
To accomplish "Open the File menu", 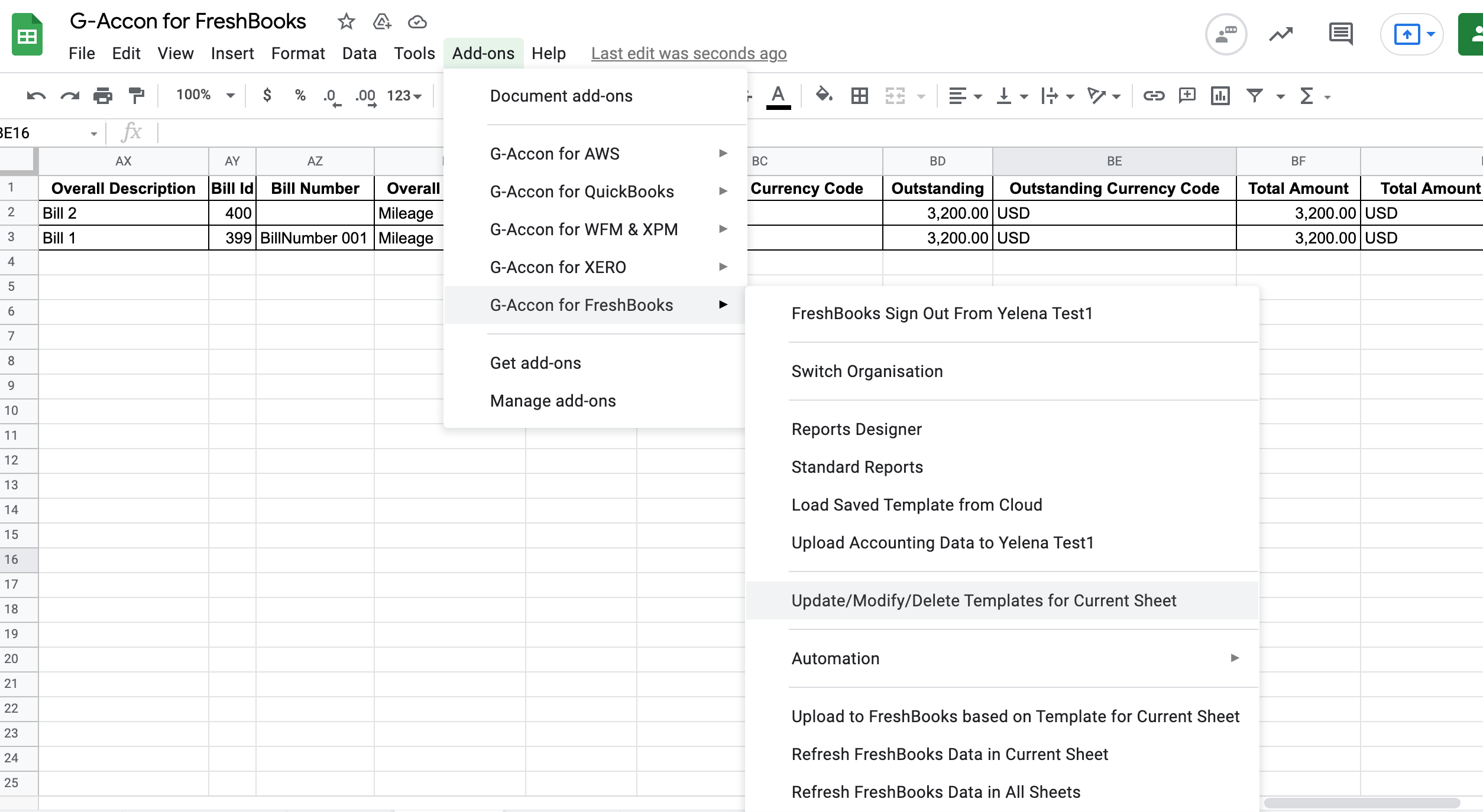I will [82, 54].
